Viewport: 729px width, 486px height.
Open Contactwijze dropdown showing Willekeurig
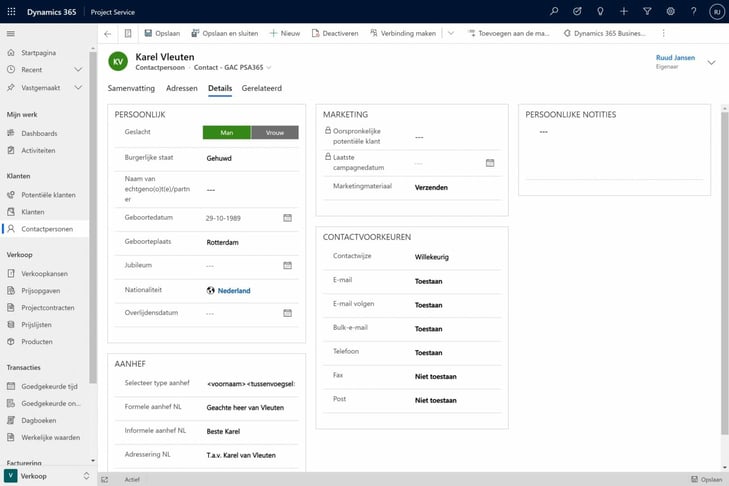[x=458, y=257]
